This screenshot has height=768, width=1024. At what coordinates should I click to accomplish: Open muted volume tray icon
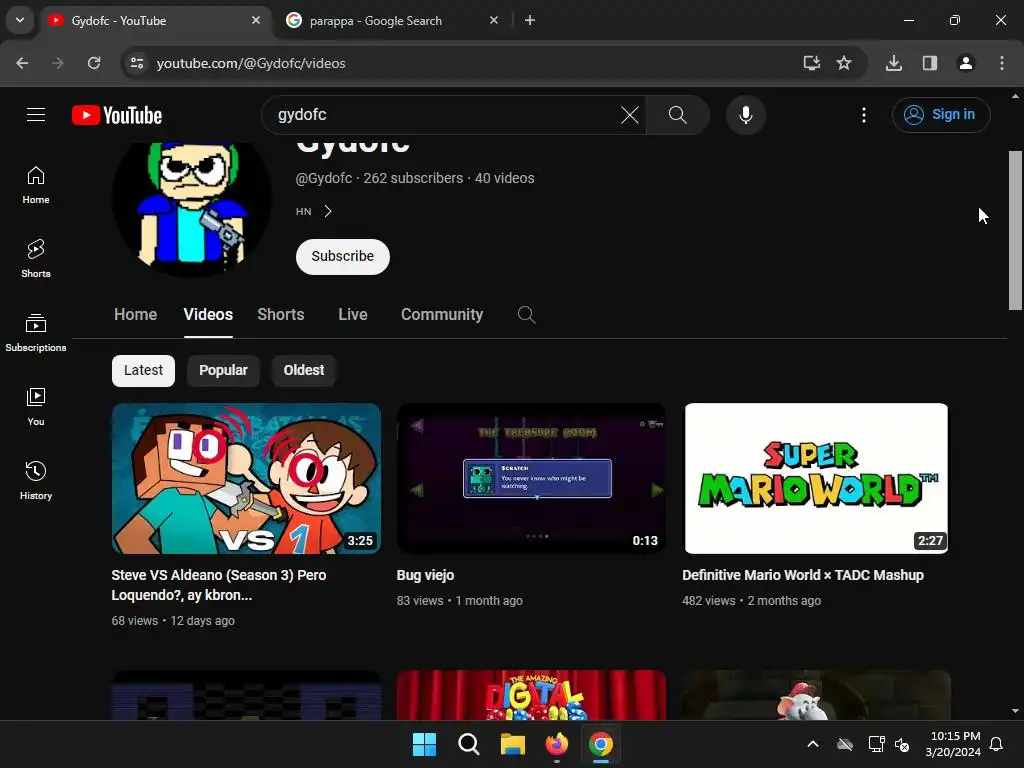[902, 744]
